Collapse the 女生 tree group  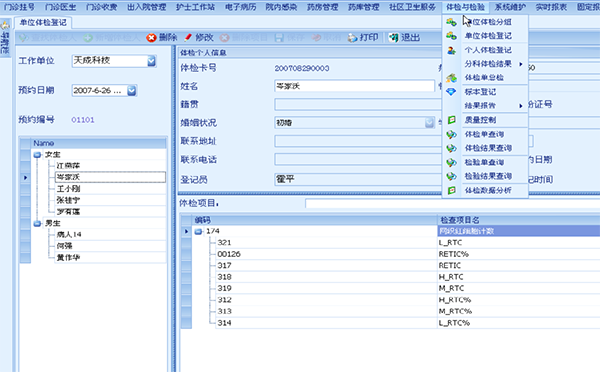pyautogui.click(x=37, y=155)
